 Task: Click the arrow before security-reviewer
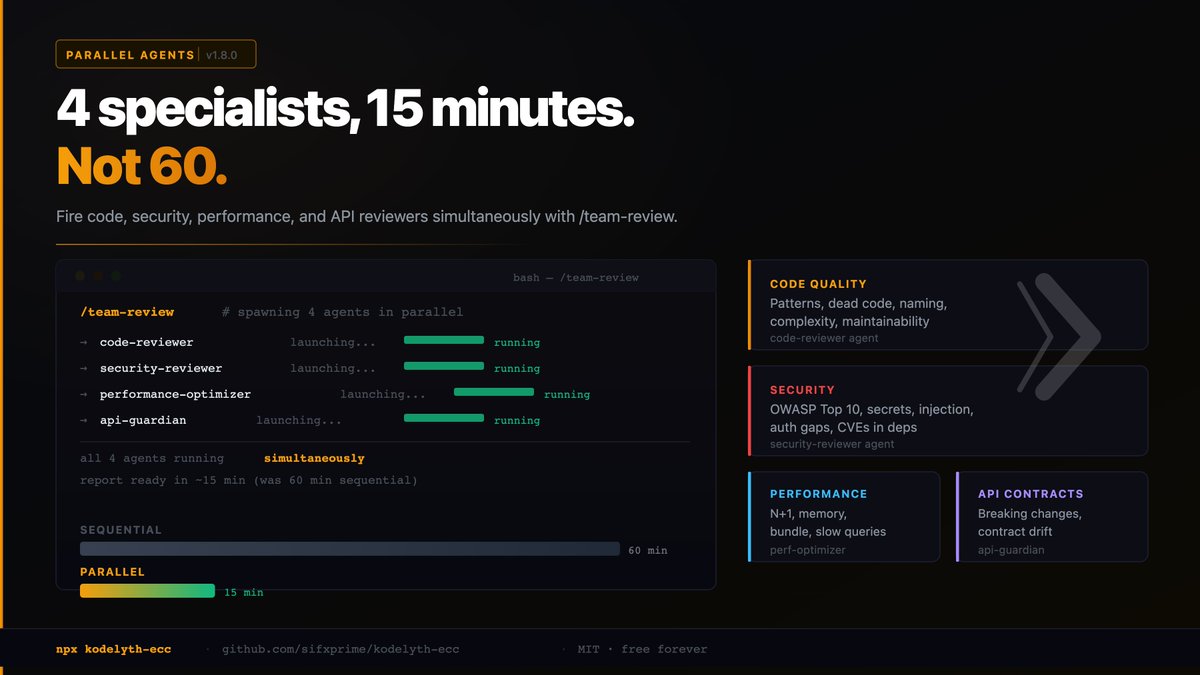(84, 368)
